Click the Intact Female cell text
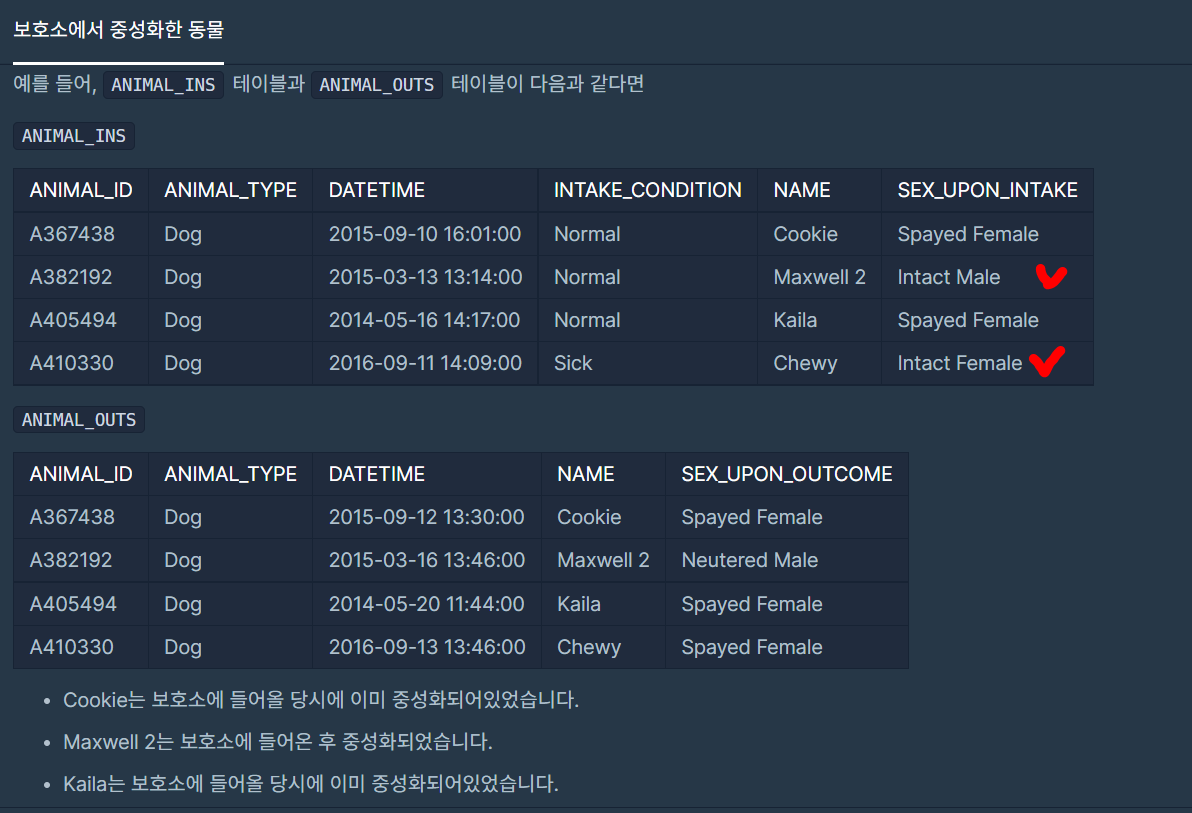This screenshot has height=813, width=1192. click(959, 364)
